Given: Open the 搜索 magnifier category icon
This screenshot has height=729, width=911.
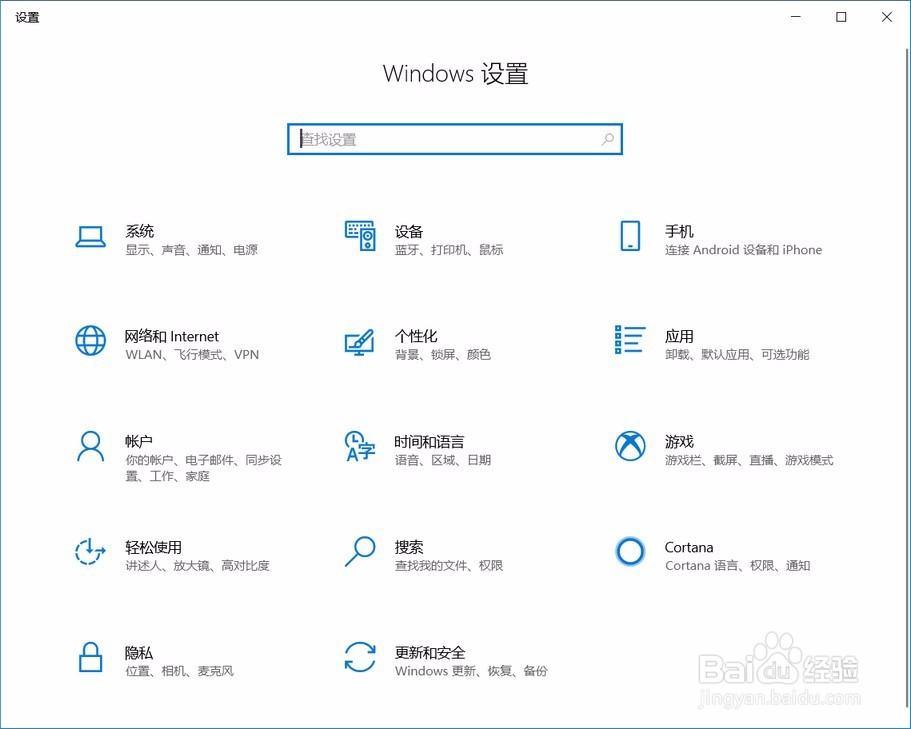Looking at the screenshot, I should click(360, 551).
